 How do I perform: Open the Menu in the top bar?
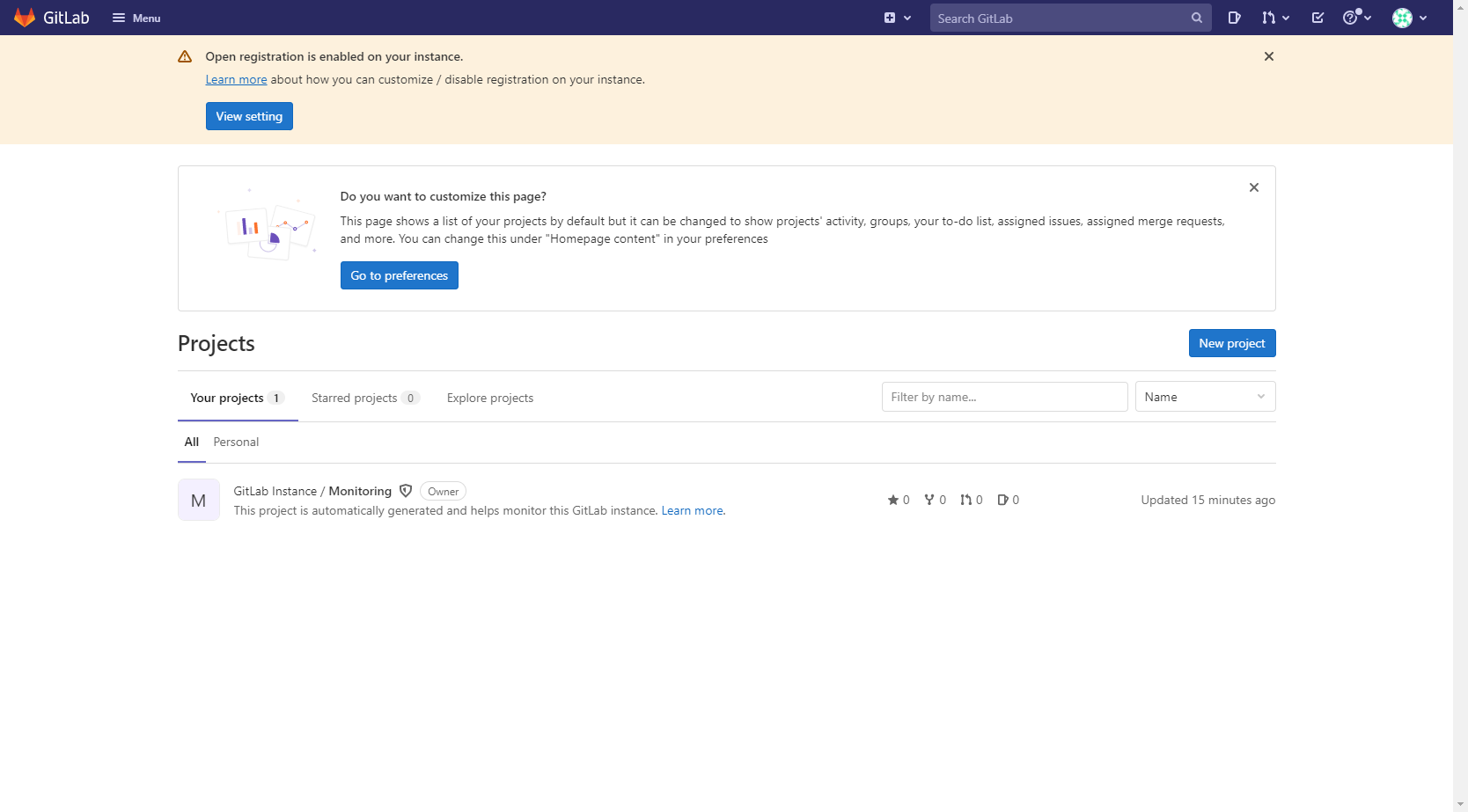tap(136, 18)
